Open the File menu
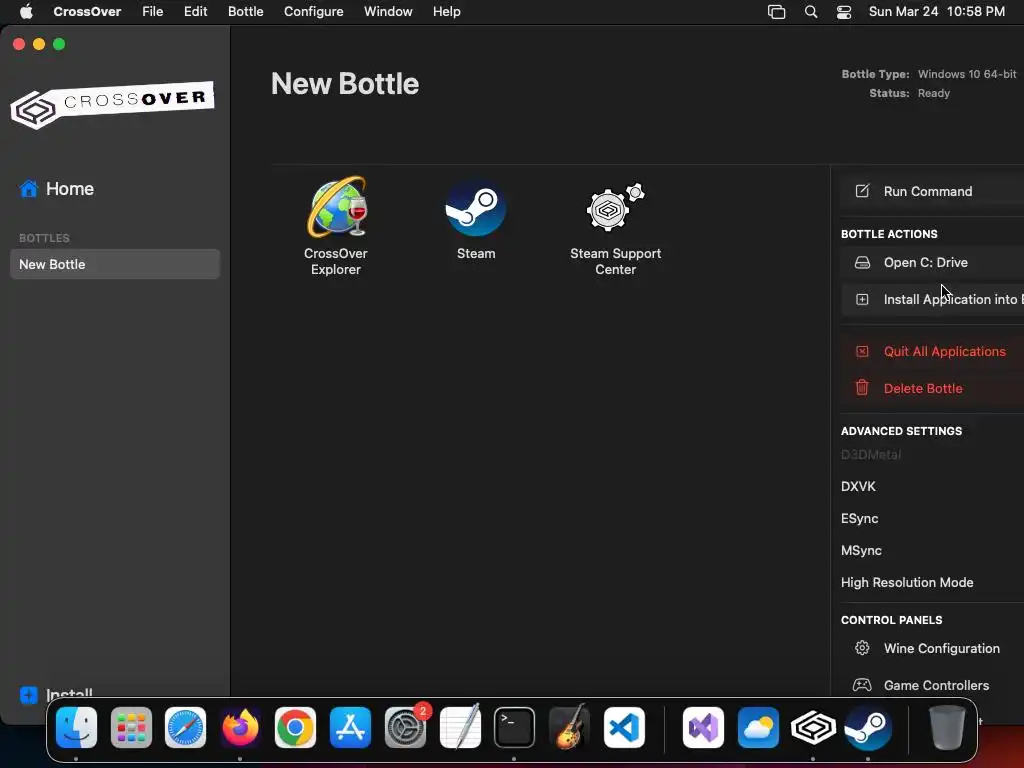 coord(153,12)
